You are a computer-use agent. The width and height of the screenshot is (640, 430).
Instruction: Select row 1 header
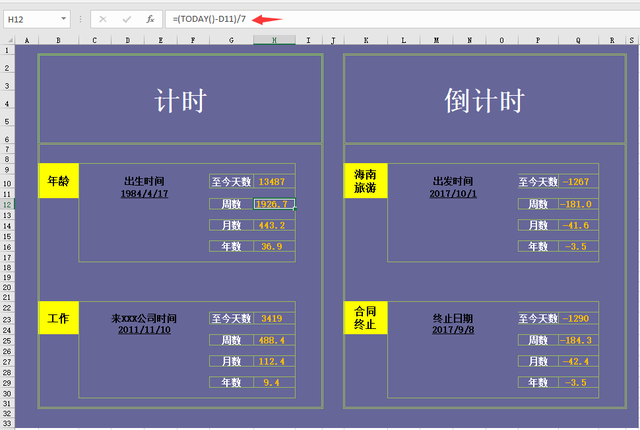(x=7, y=51)
